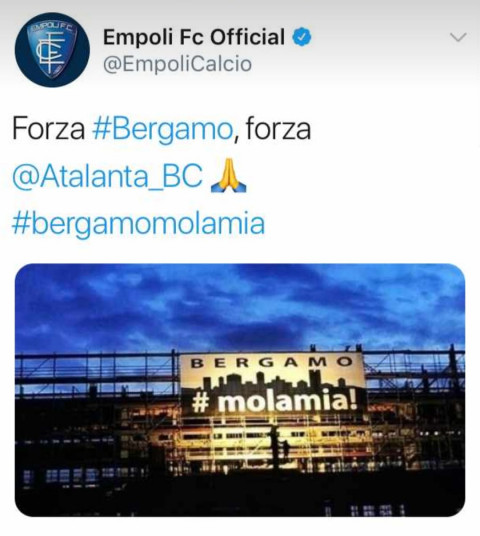Image resolution: width=480 pixels, height=536 pixels.
Task: Visit the @EmpoliCalcio handle
Action: [177, 64]
